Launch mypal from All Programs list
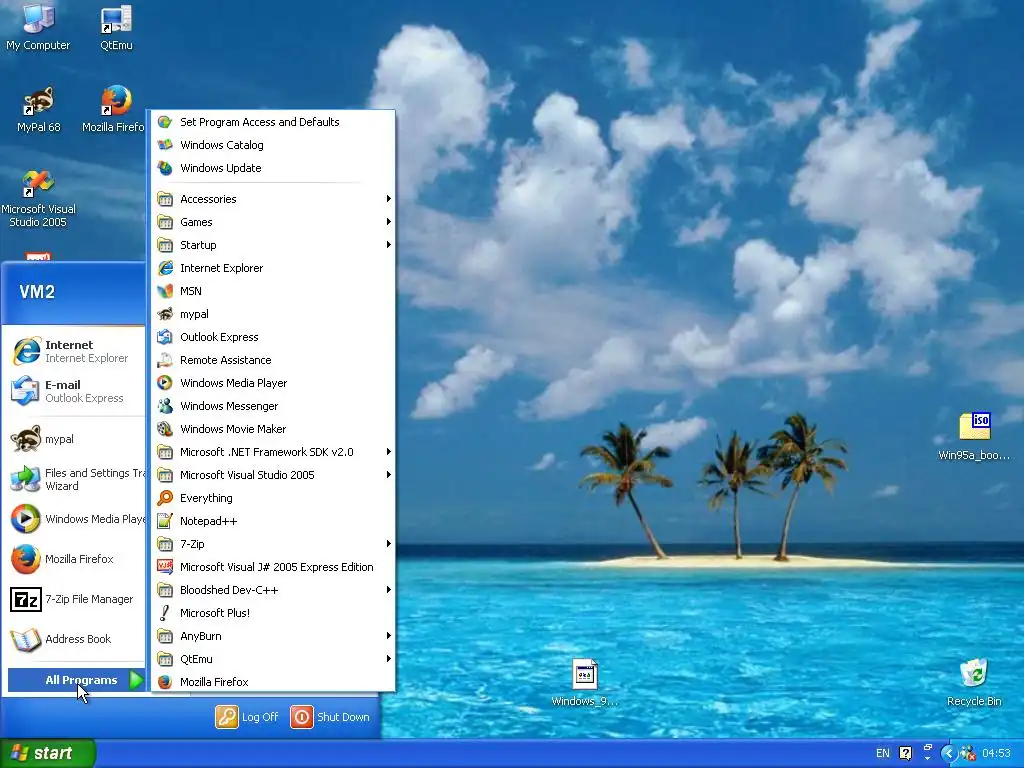This screenshot has height=768, width=1024. click(x=273, y=314)
